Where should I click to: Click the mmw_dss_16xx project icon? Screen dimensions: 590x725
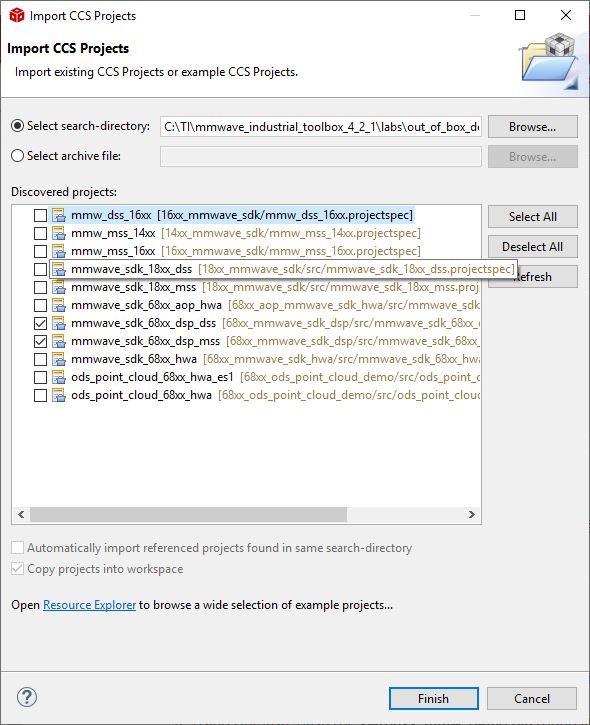59,215
